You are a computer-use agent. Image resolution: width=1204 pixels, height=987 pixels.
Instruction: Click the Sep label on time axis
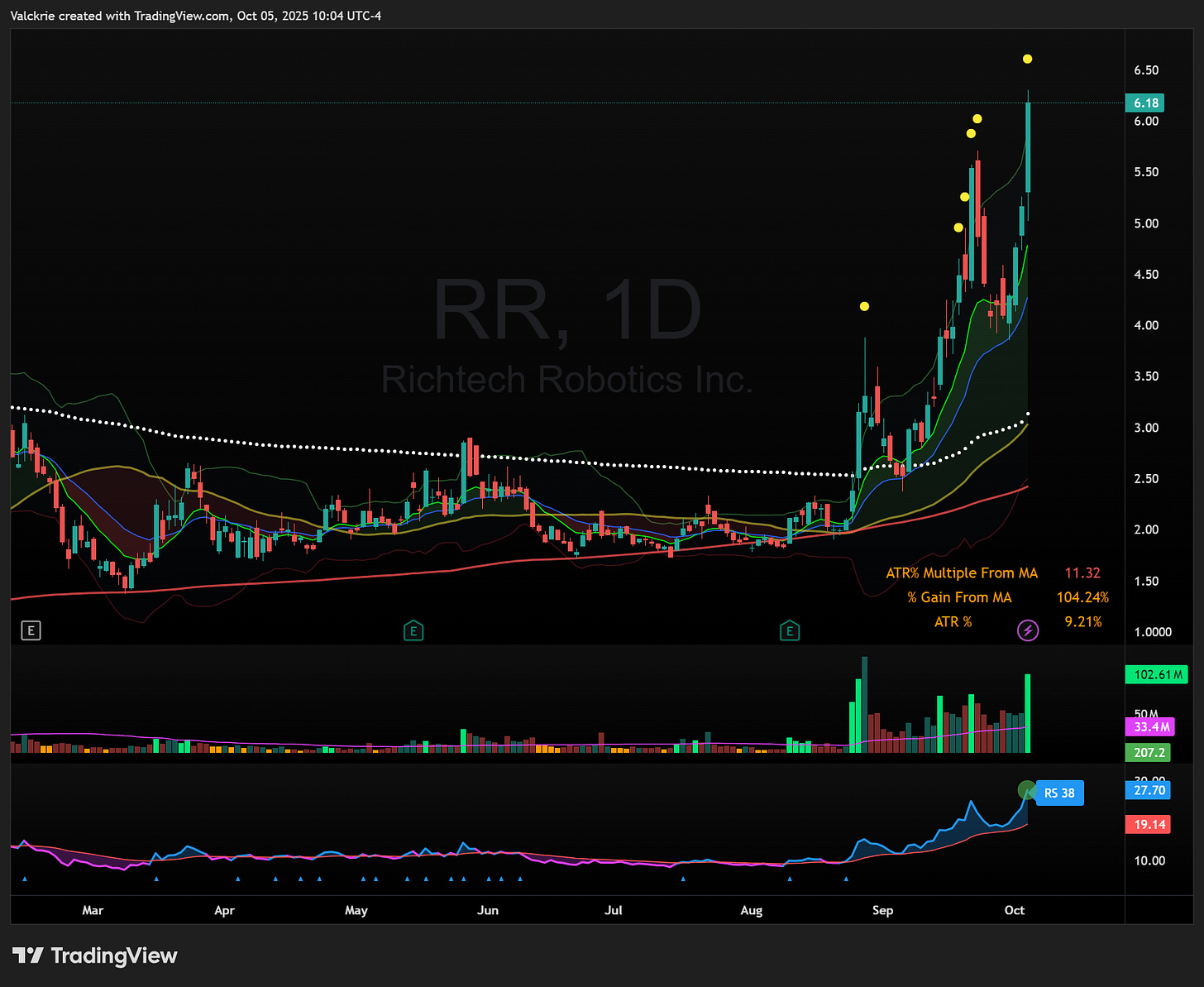882,910
